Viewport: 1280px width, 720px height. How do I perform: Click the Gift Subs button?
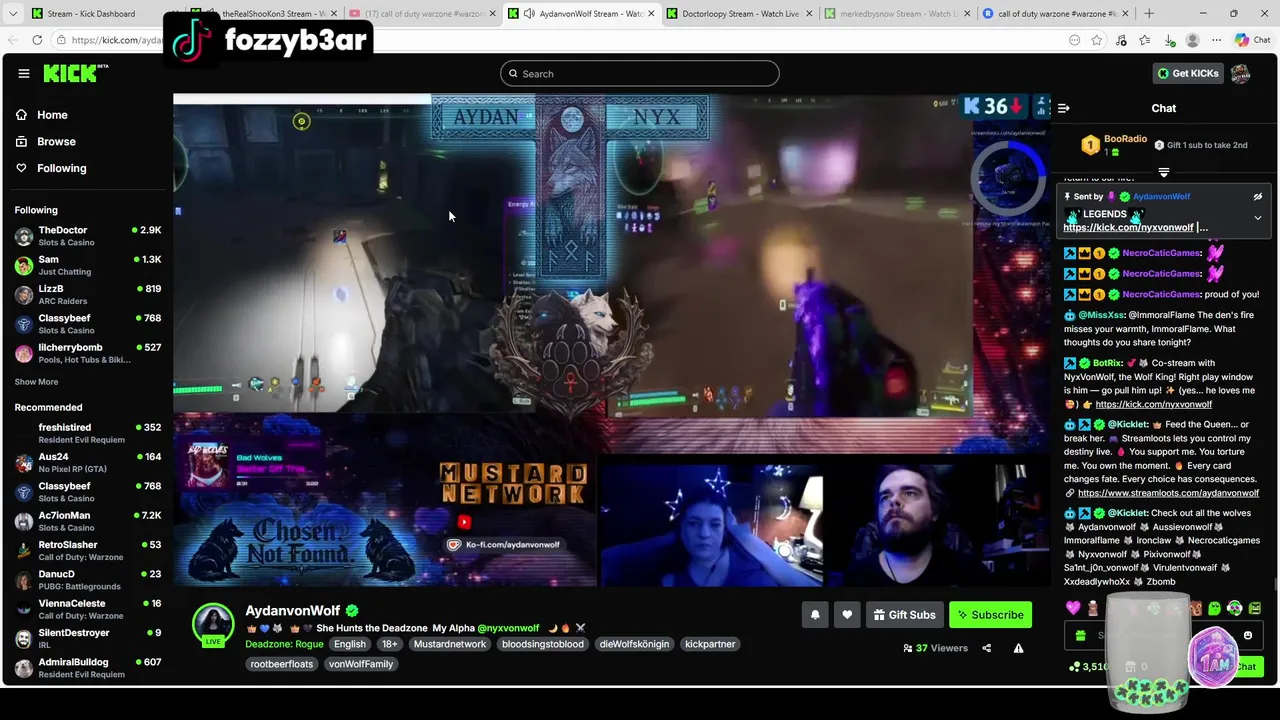pyautogui.click(x=904, y=615)
